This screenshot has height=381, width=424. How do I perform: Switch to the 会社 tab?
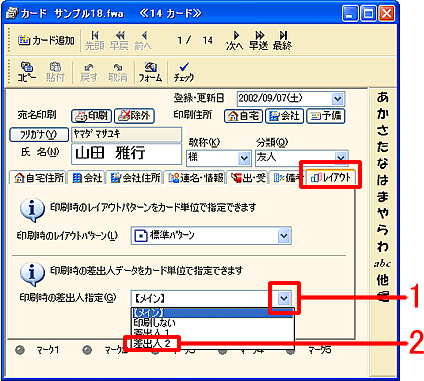click(x=87, y=178)
